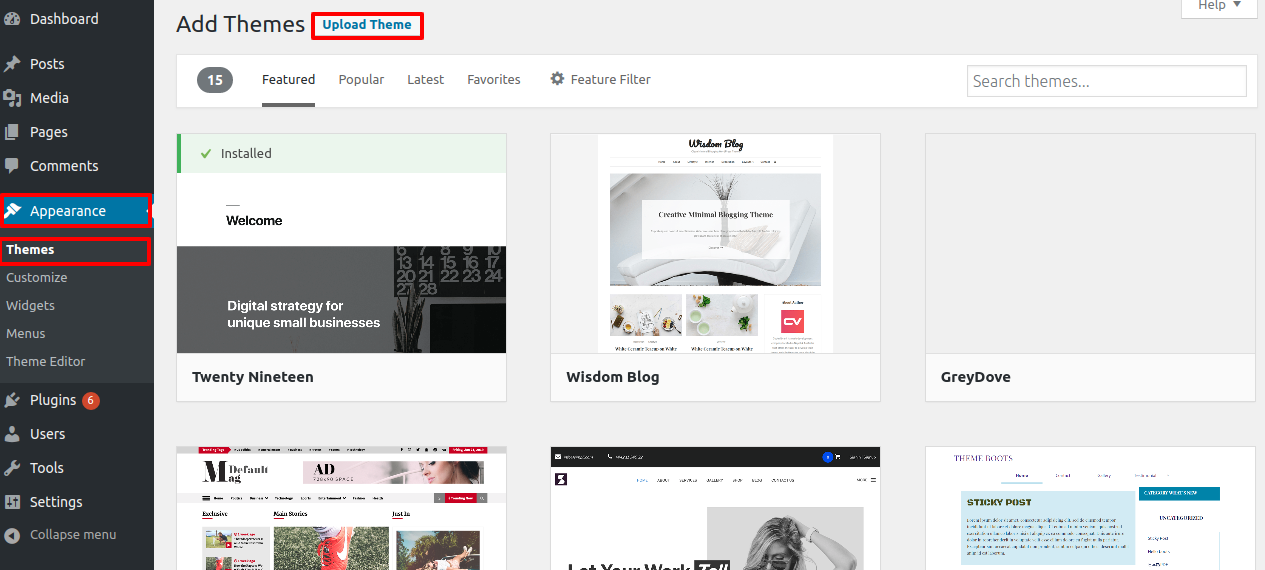The width and height of the screenshot is (1265, 570).
Task: Open the Help dropdown tab
Action: (x=1220, y=8)
